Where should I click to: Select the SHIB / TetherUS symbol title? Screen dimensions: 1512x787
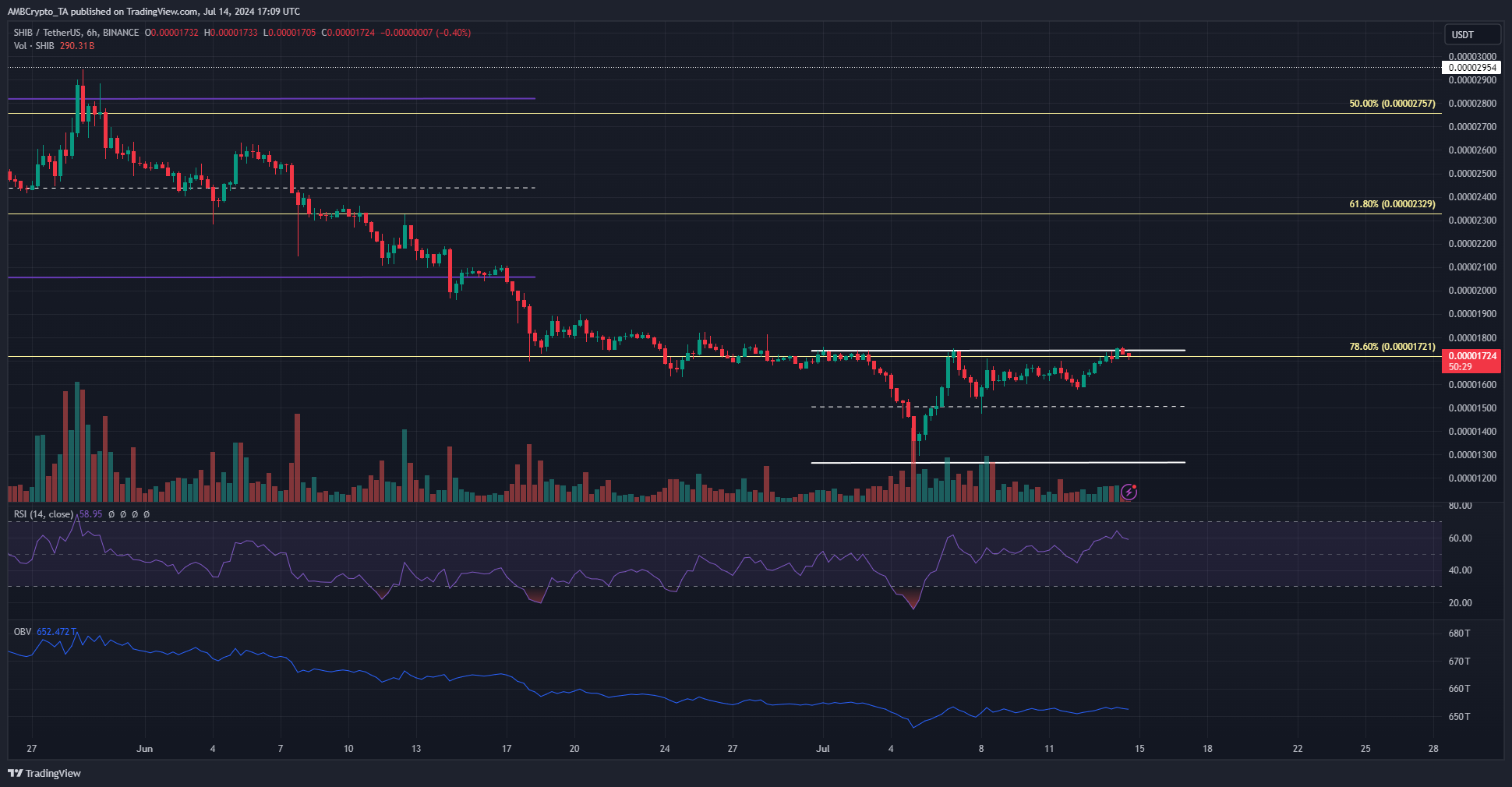click(x=76, y=33)
